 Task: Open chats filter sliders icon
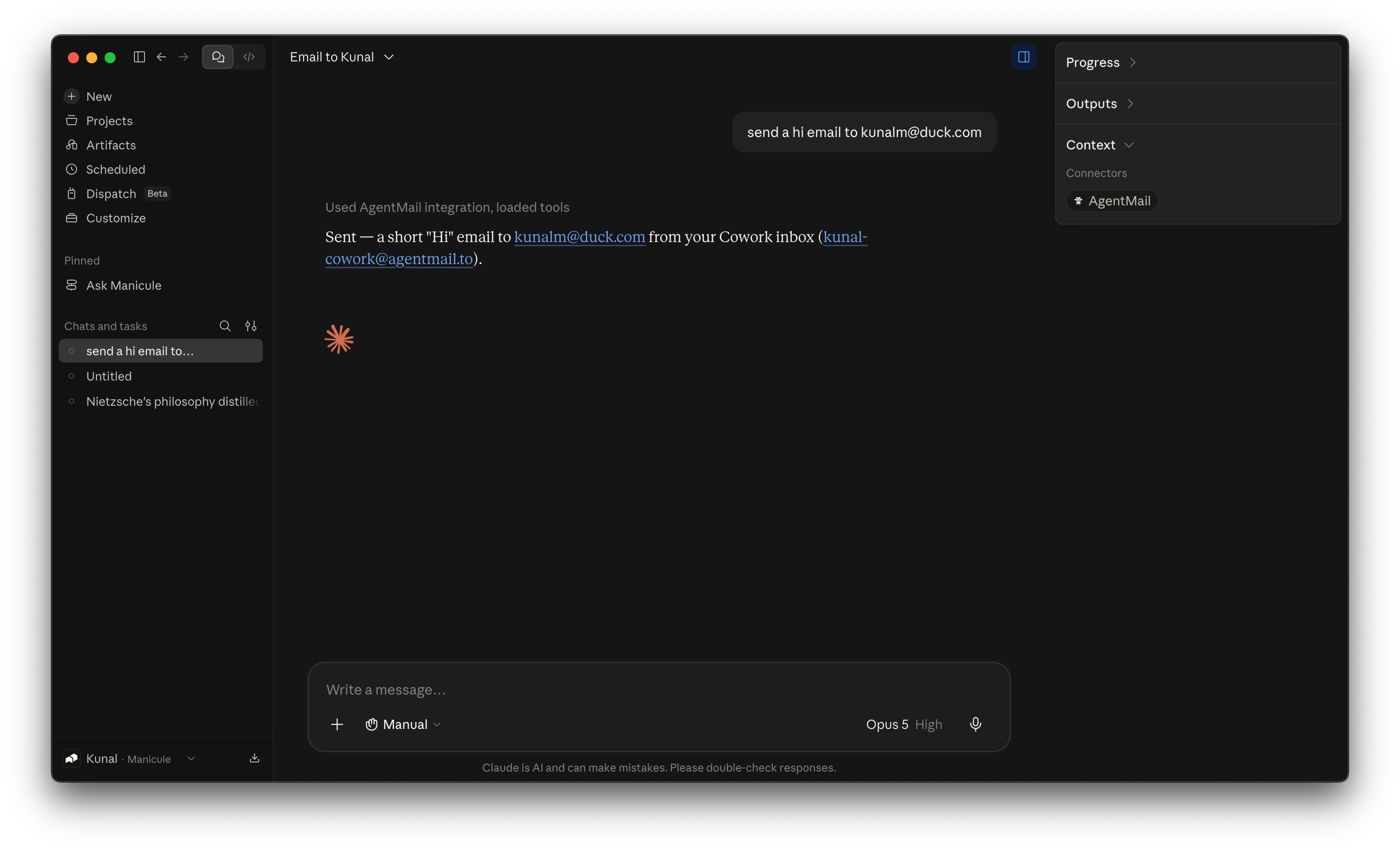tap(250, 326)
